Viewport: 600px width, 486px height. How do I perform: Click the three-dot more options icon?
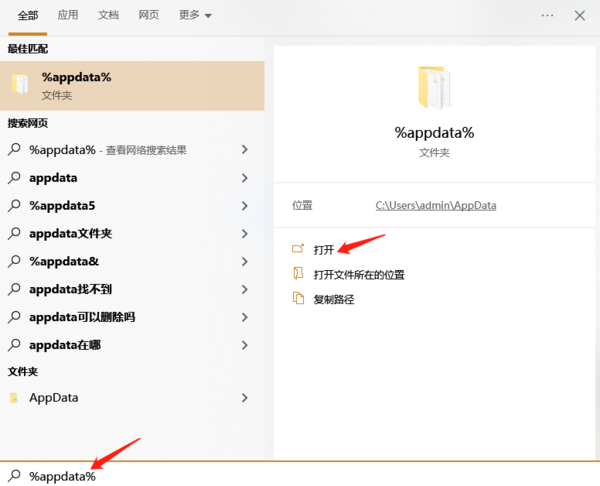(547, 15)
